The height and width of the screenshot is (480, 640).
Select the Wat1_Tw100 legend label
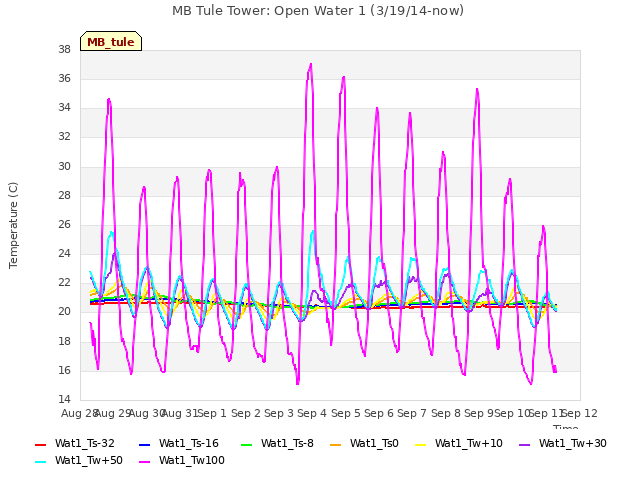pos(192,461)
